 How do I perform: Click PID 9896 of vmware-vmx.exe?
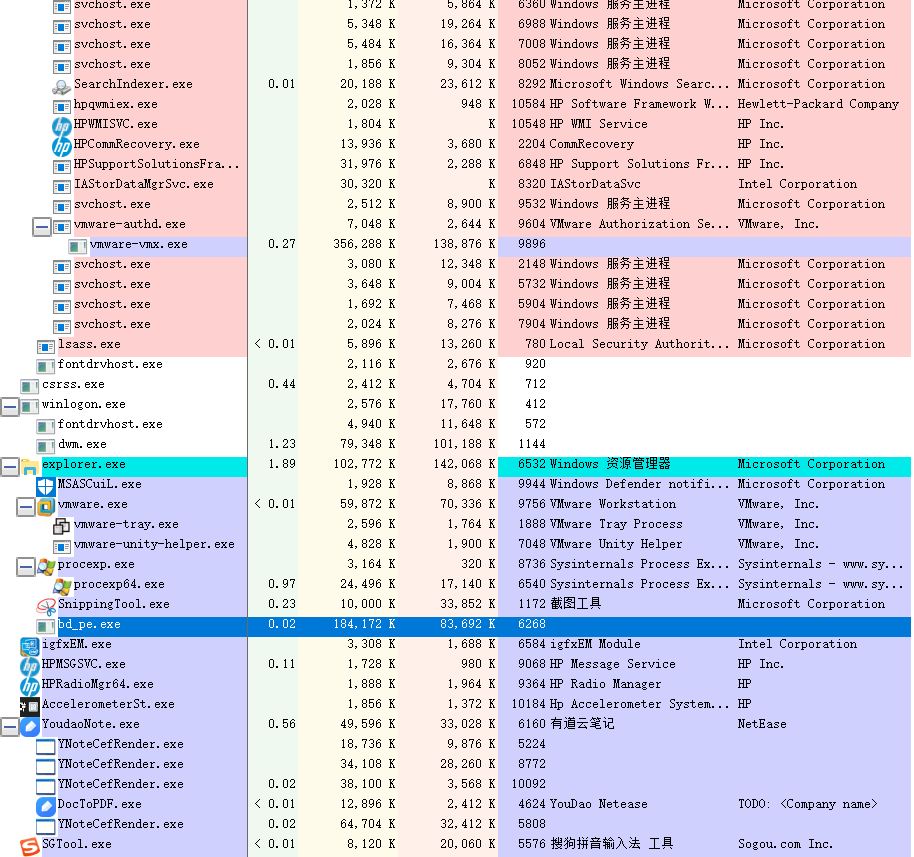click(532, 244)
